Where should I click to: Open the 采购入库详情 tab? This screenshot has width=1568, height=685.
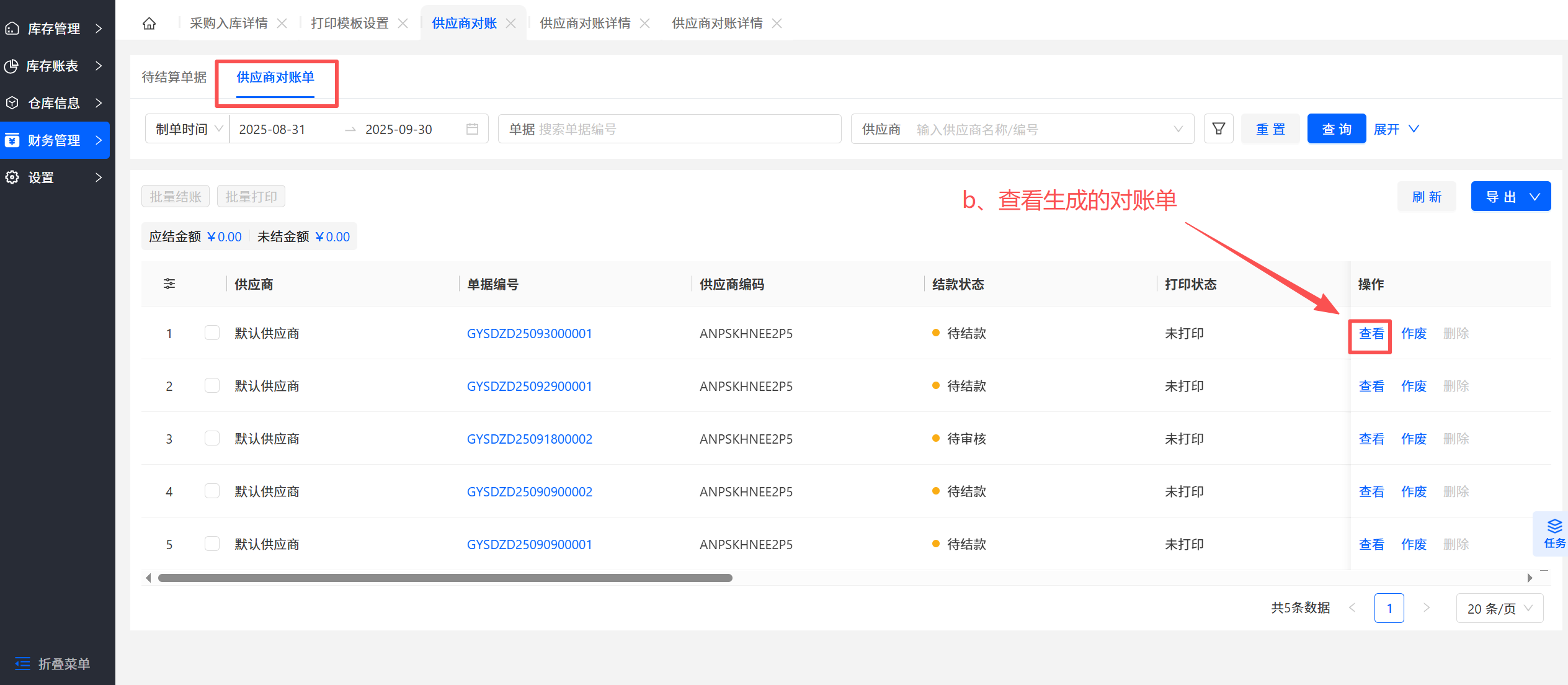(229, 24)
